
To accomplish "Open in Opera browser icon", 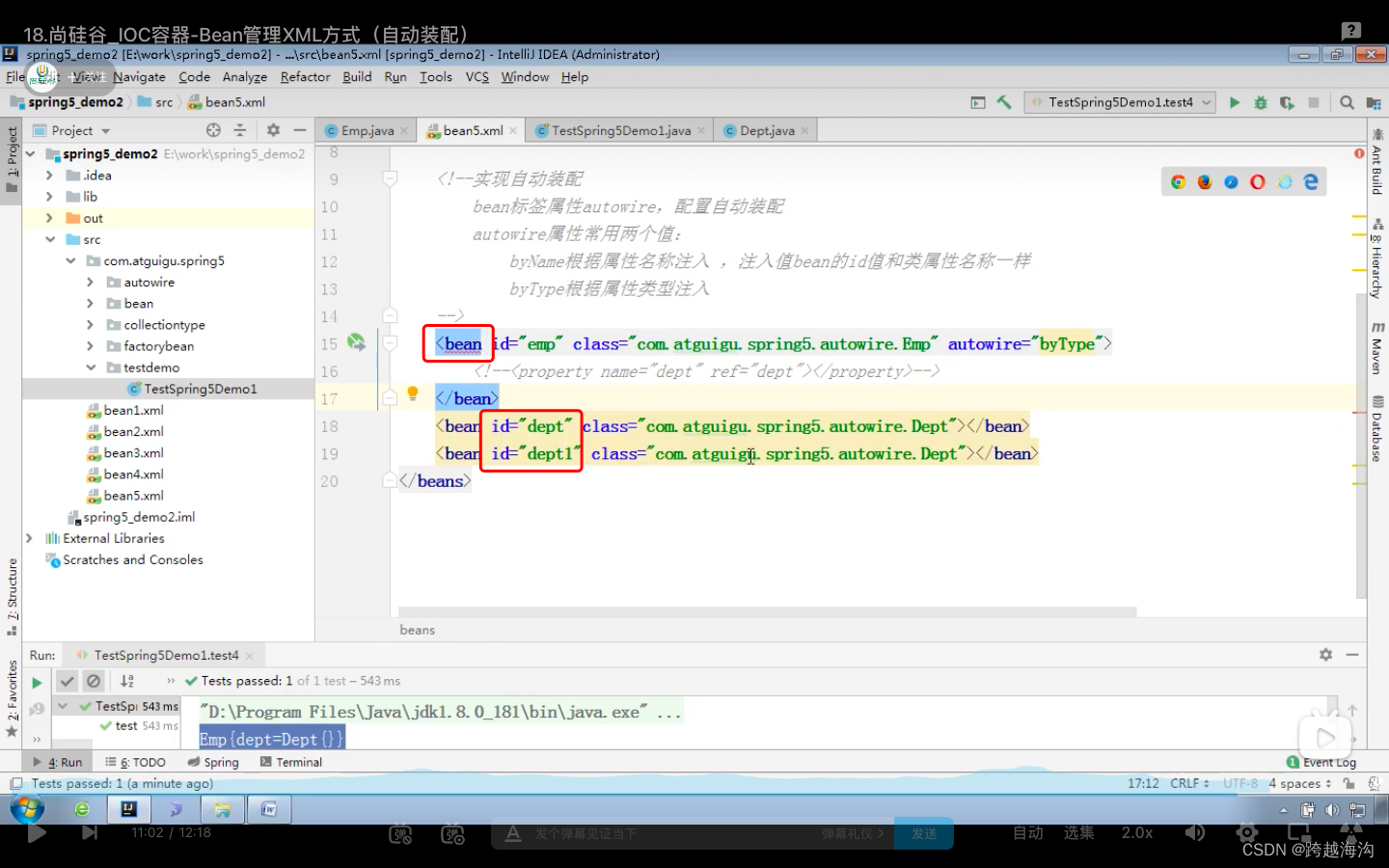I will tap(1258, 181).
